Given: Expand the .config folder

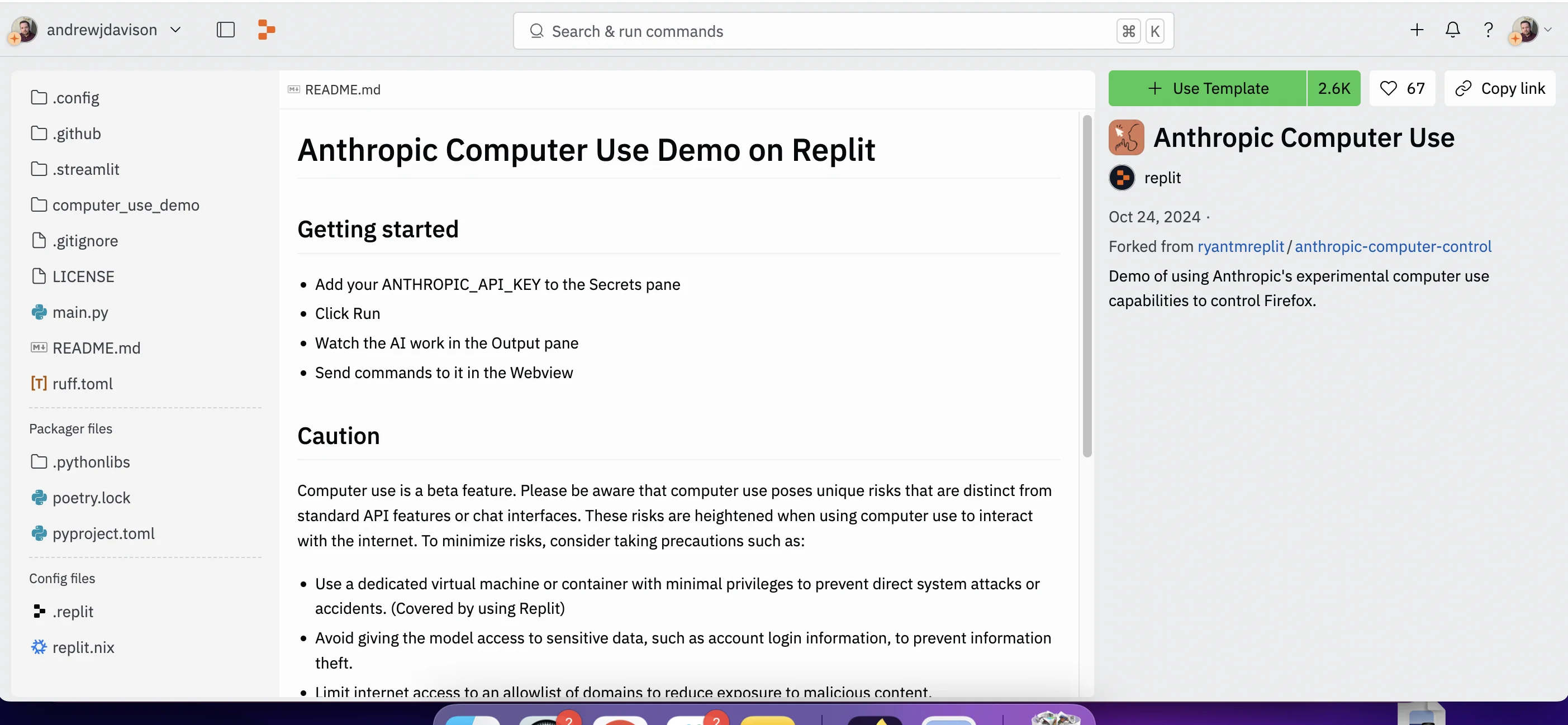Looking at the screenshot, I should click(x=75, y=98).
